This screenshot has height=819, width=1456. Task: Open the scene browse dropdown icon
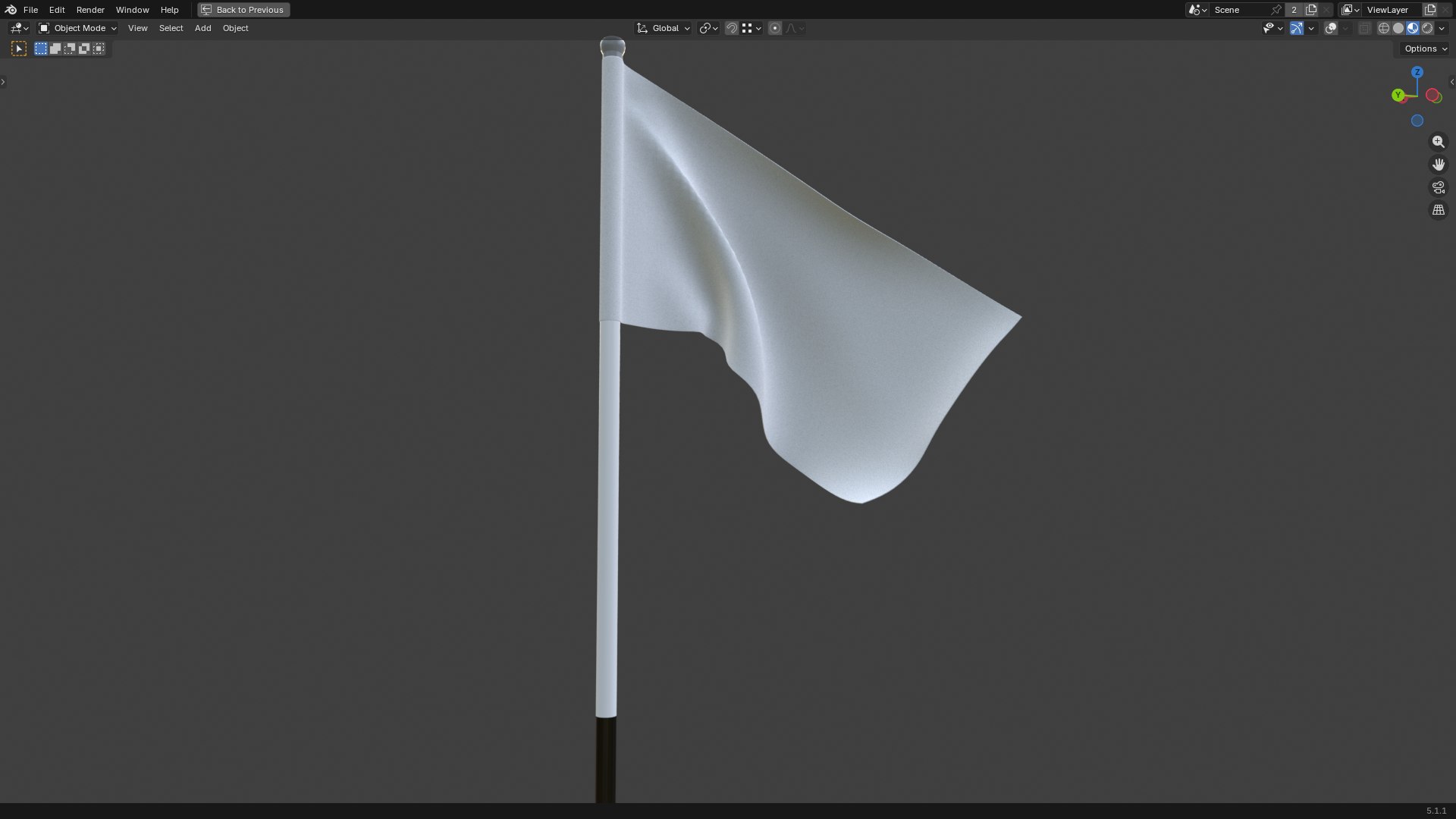coord(1197,10)
